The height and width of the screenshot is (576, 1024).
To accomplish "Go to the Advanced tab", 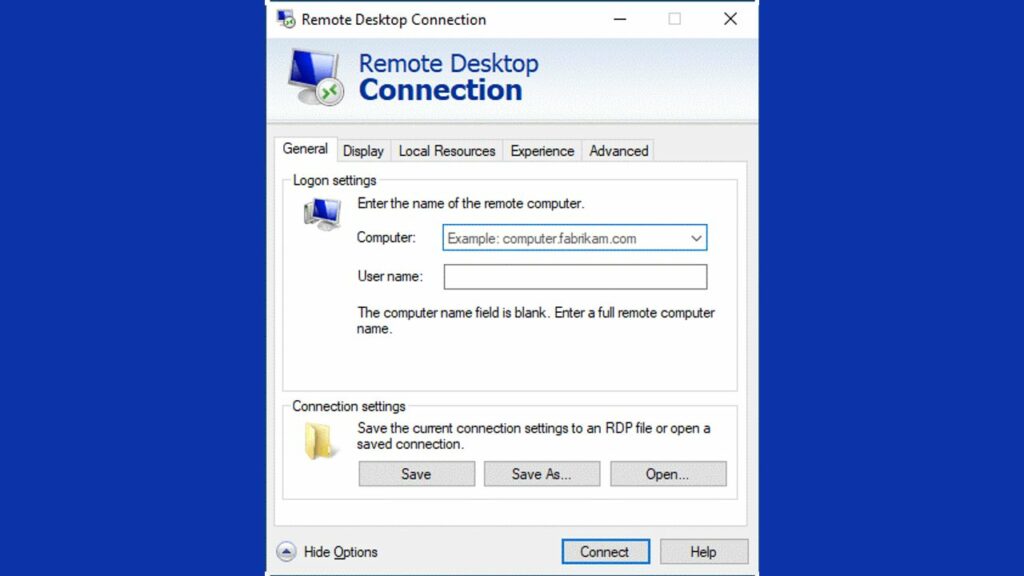I will click(x=618, y=151).
